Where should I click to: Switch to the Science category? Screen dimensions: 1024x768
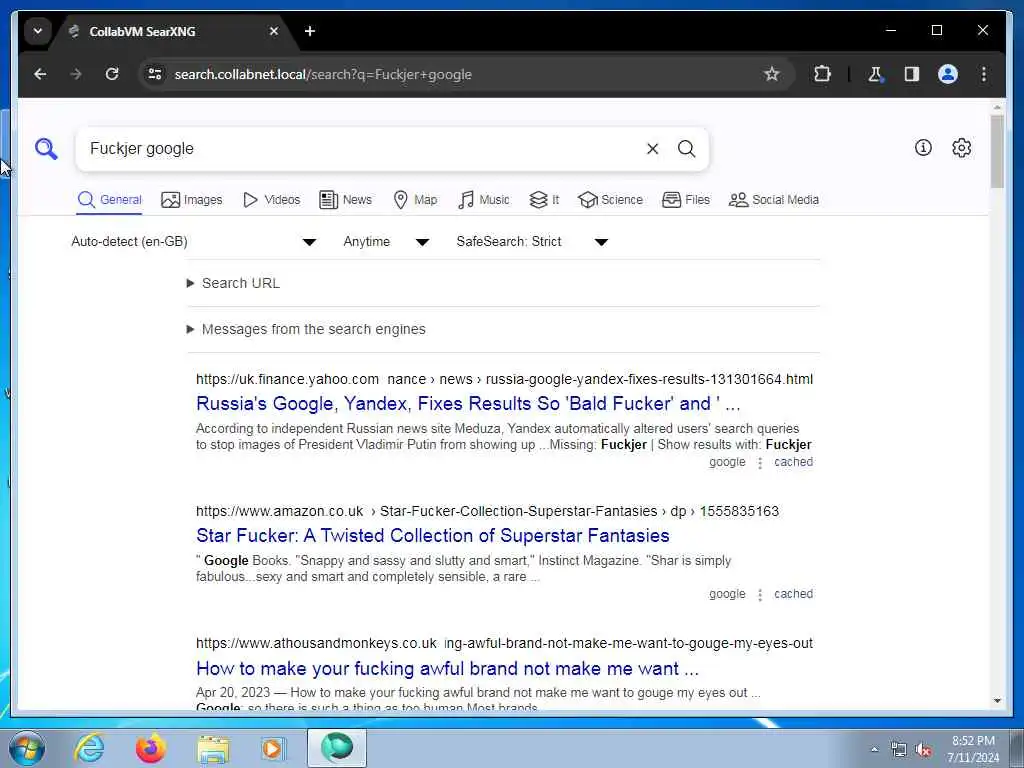(x=611, y=200)
